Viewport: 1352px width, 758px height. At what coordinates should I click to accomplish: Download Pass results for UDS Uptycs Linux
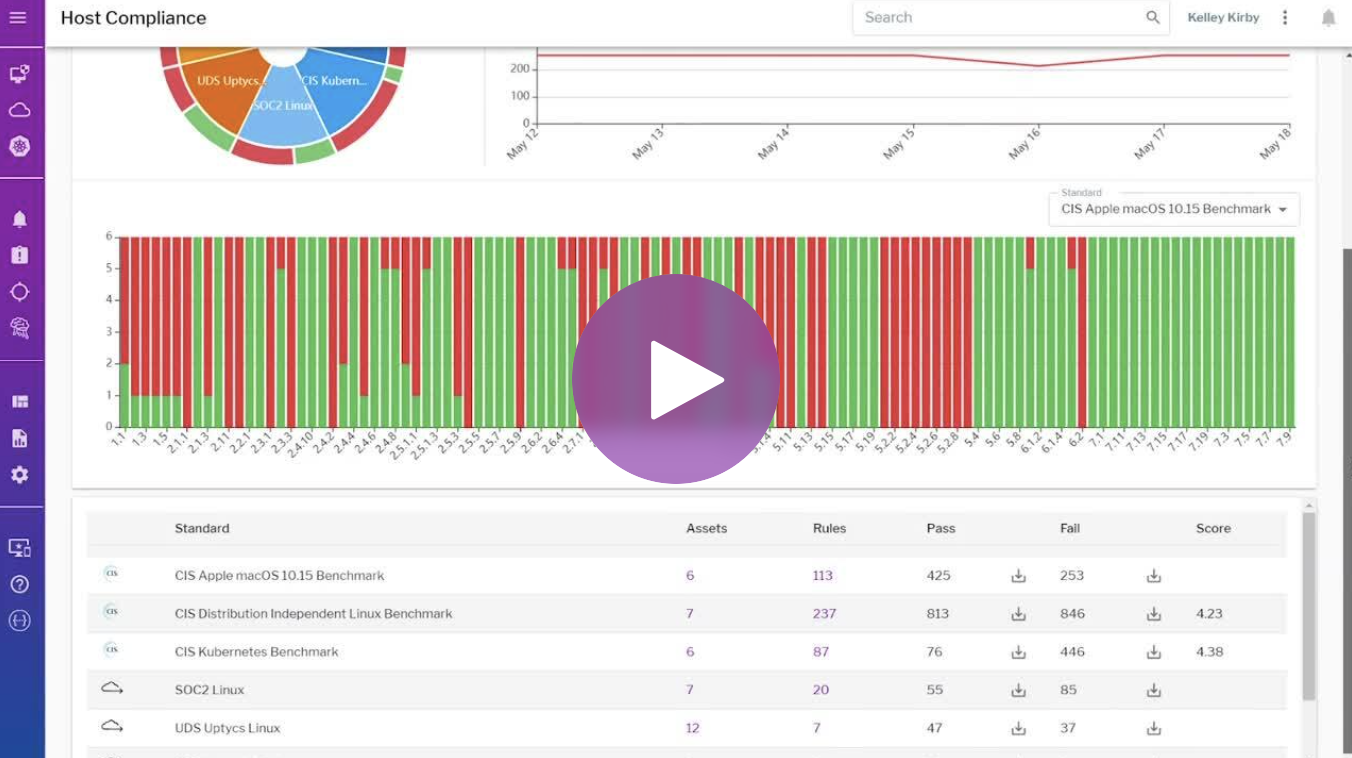tap(1018, 728)
